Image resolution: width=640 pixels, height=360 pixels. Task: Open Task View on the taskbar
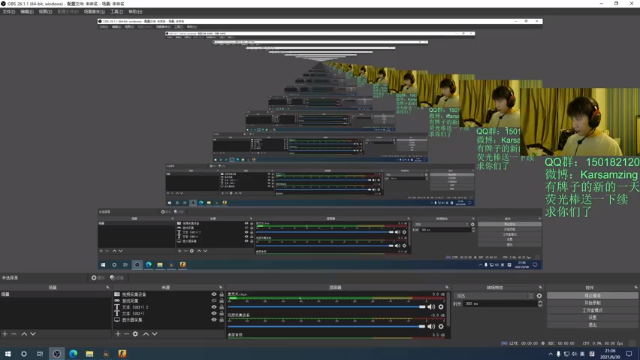[40, 353]
